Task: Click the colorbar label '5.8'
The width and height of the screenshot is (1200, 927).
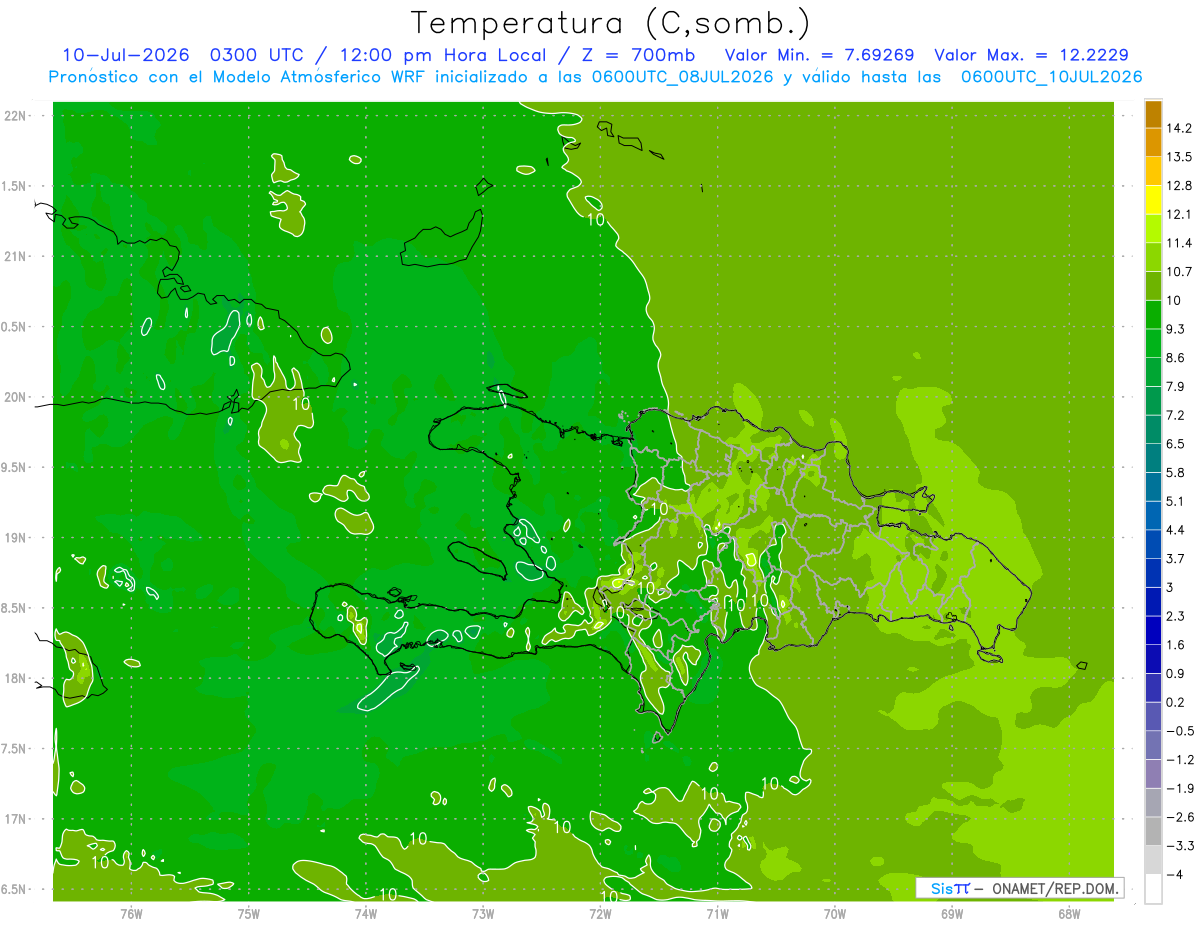Action: point(1177,473)
